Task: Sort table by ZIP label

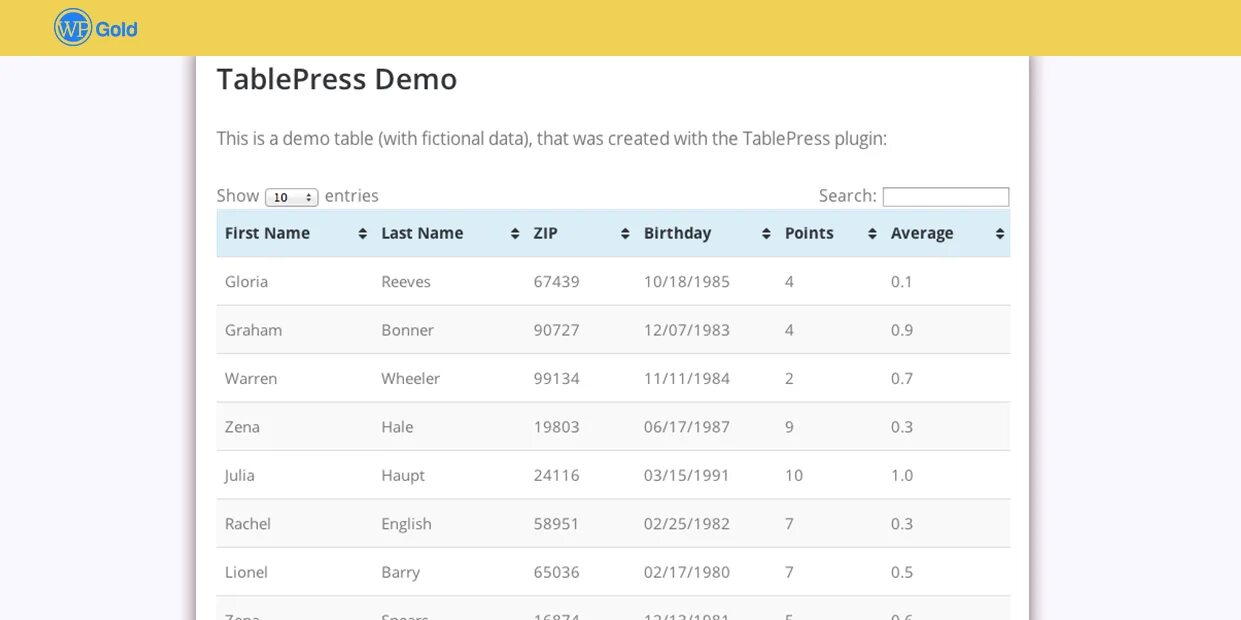Action: coord(545,233)
